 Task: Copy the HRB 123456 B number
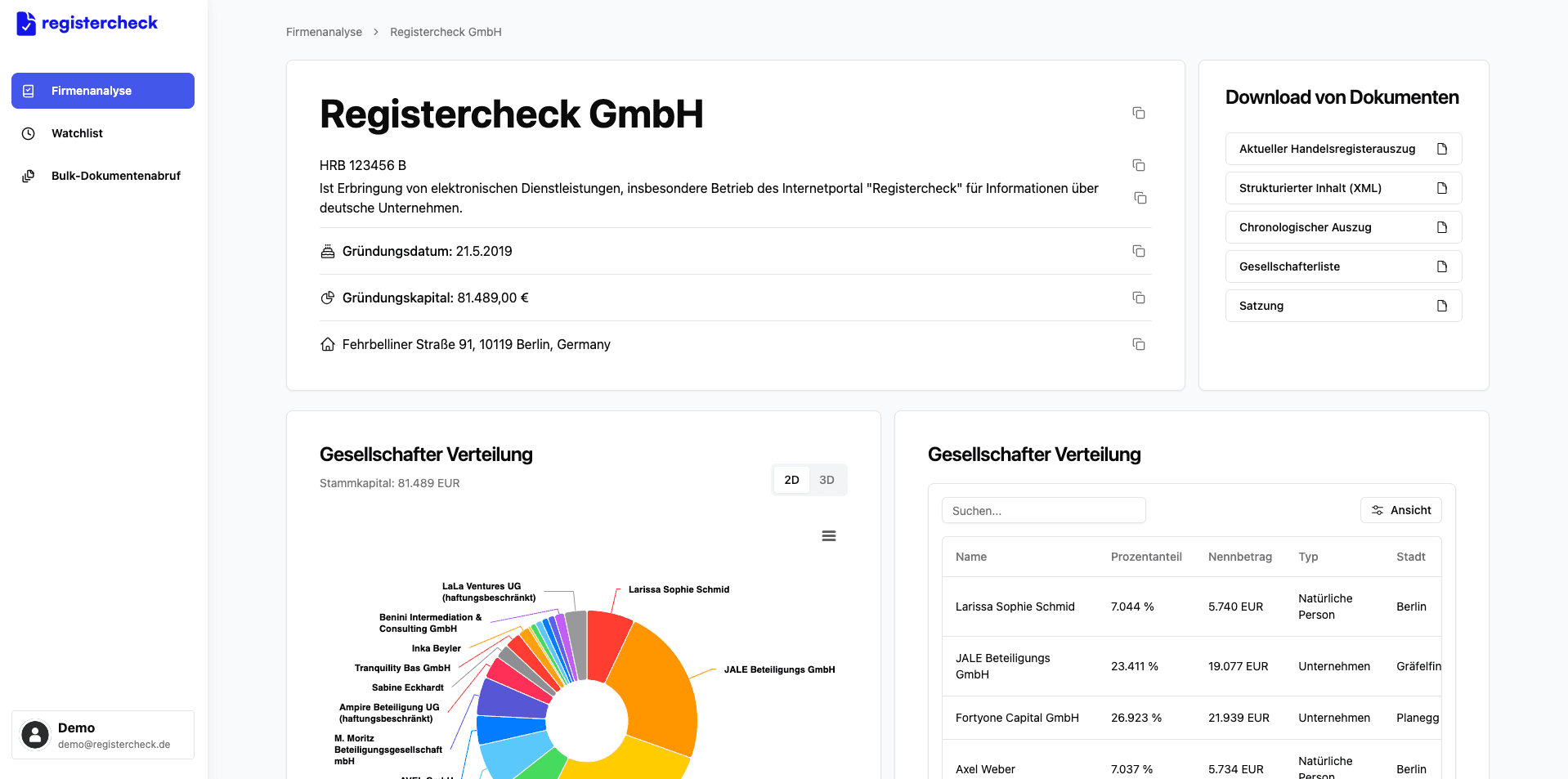pyautogui.click(x=1139, y=165)
